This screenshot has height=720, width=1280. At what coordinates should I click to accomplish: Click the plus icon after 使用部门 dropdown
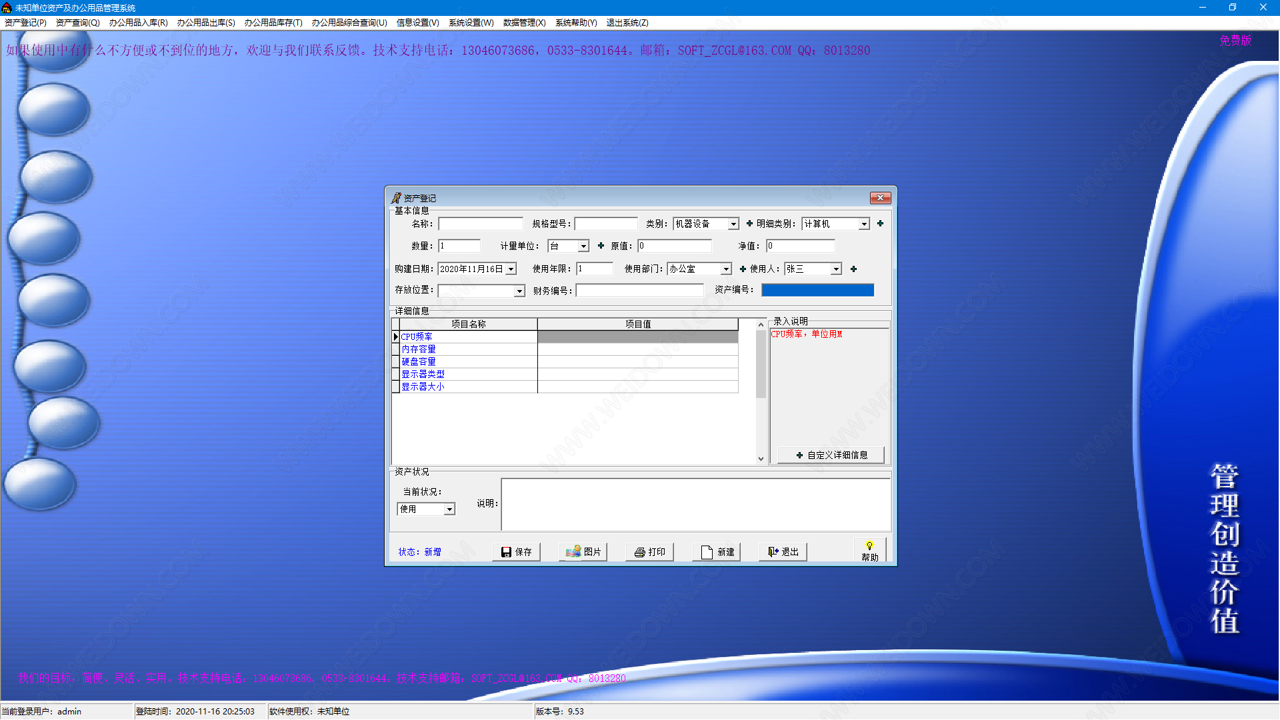pos(742,269)
